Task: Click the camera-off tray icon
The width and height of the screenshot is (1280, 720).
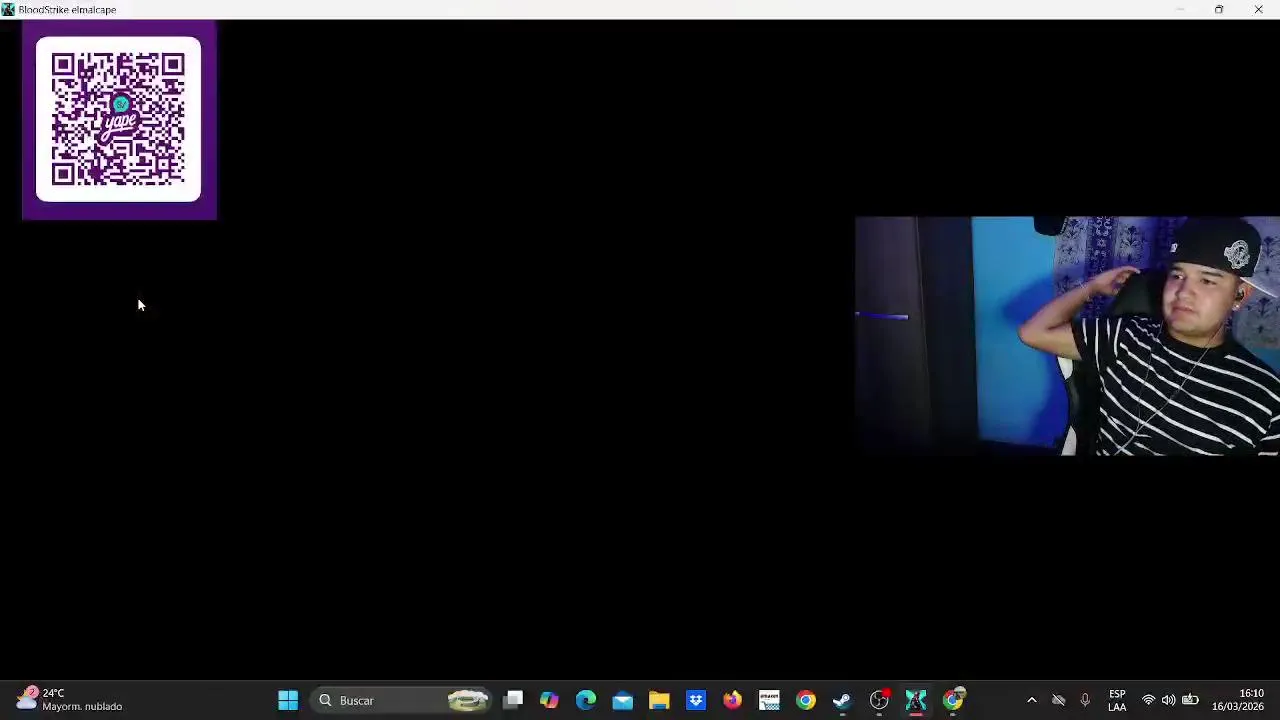Action: pos(1058,700)
